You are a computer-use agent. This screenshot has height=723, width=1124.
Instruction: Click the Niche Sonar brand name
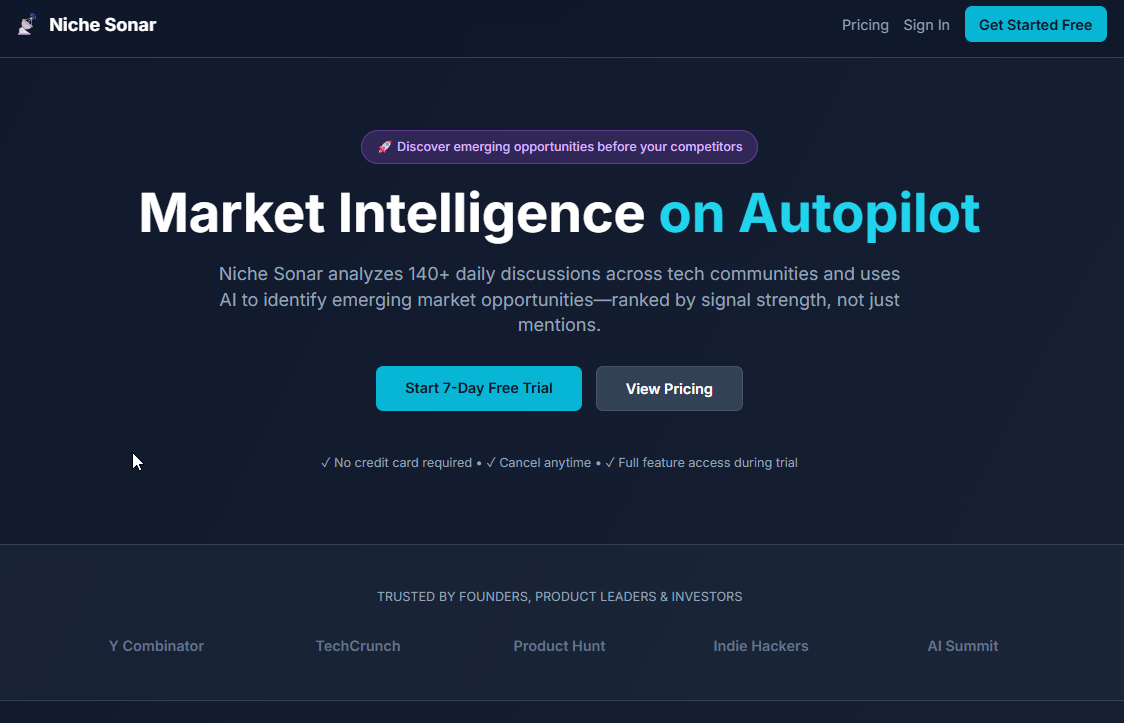click(x=103, y=25)
